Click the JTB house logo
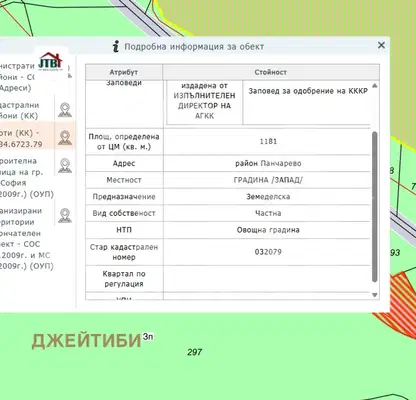The image size is (416, 400). (50, 62)
